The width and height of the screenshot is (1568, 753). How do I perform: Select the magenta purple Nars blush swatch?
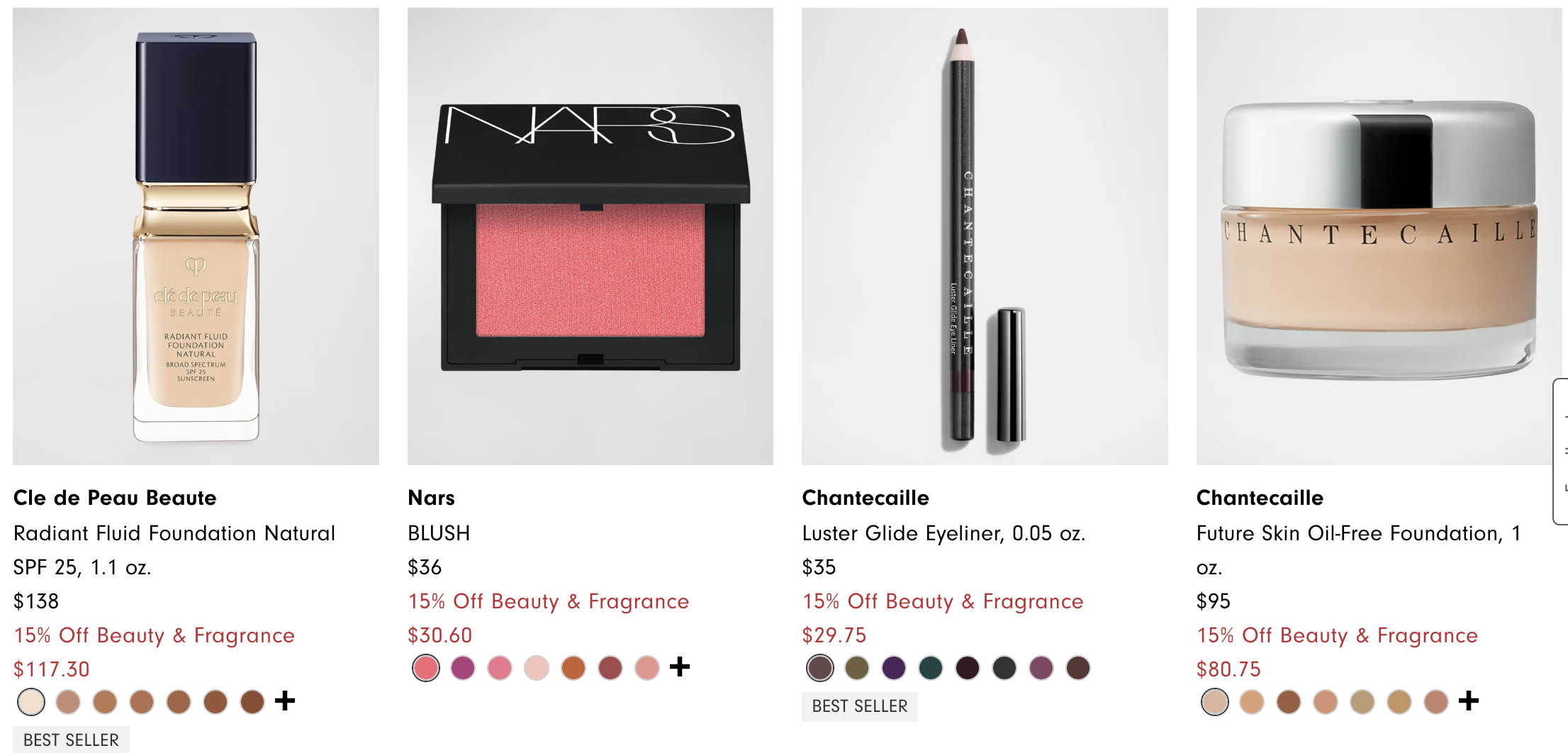463,668
